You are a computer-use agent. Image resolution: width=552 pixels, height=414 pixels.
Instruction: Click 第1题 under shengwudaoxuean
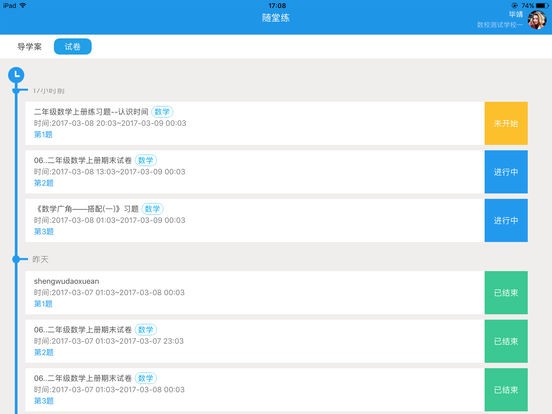[x=43, y=304]
